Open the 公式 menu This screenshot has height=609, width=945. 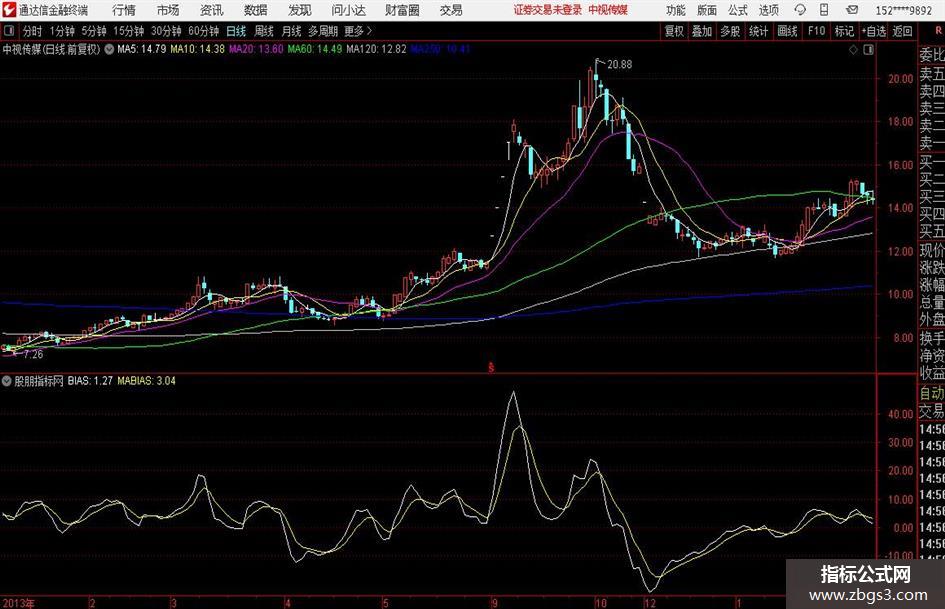pyautogui.click(x=738, y=10)
